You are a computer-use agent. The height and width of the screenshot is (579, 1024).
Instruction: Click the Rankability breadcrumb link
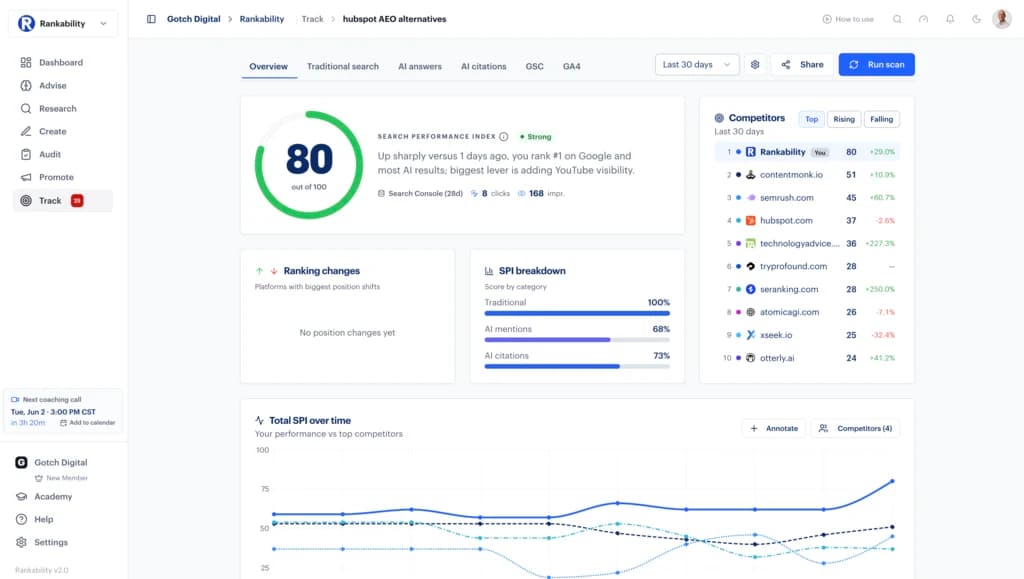[x=262, y=19]
